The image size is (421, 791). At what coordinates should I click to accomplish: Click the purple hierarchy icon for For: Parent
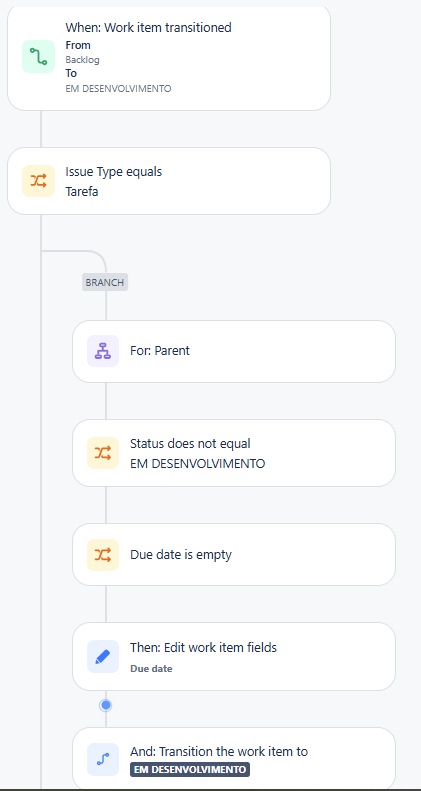[x=103, y=351]
